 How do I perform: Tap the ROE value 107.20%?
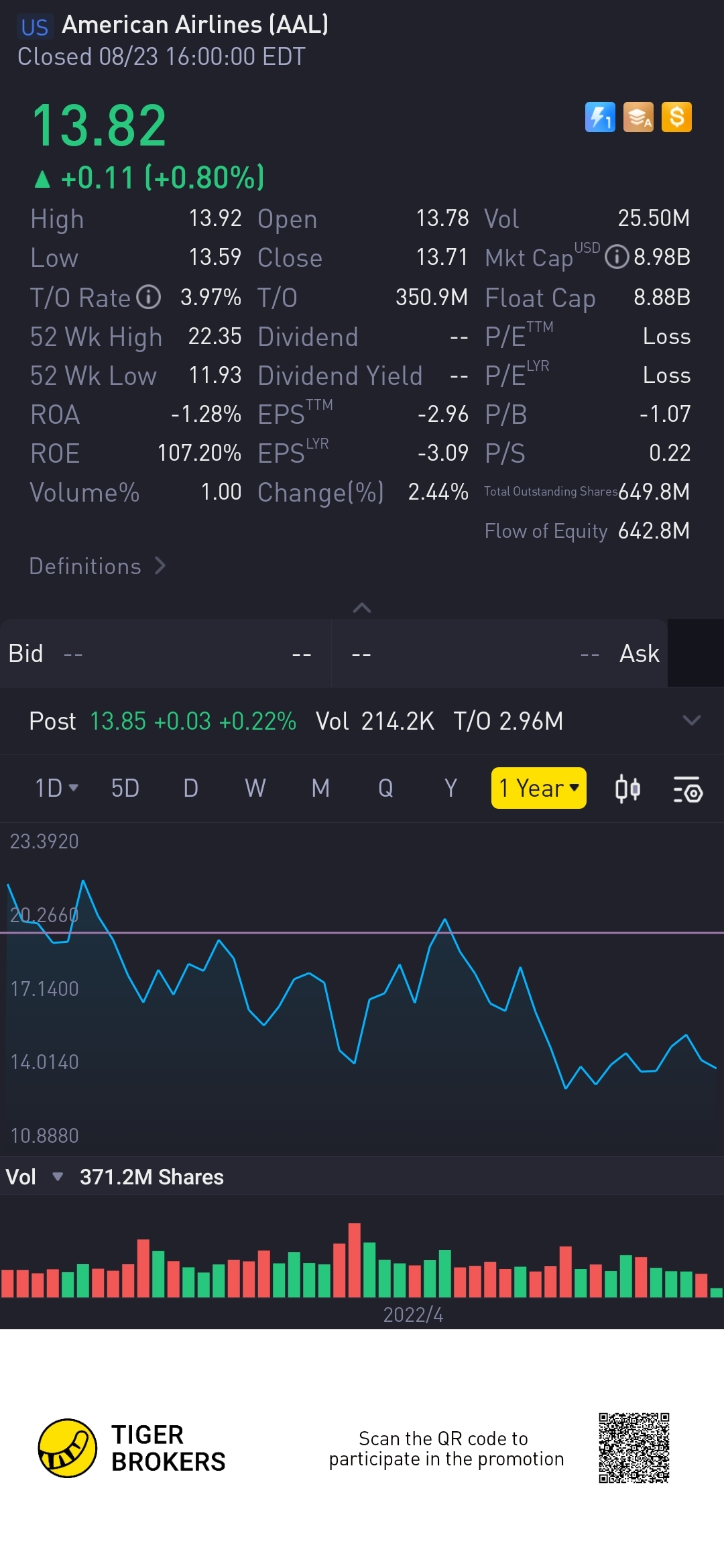tap(199, 453)
